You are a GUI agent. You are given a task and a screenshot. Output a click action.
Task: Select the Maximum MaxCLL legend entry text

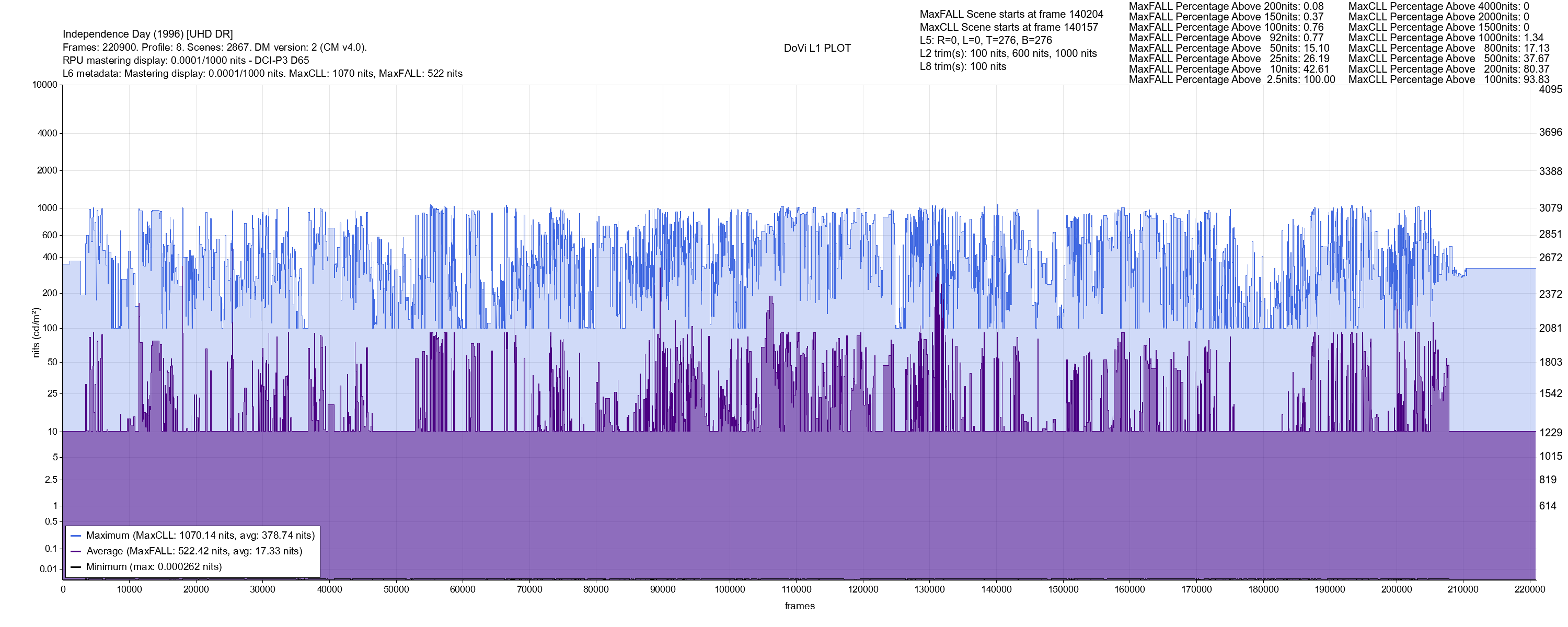pyautogui.click(x=200, y=536)
